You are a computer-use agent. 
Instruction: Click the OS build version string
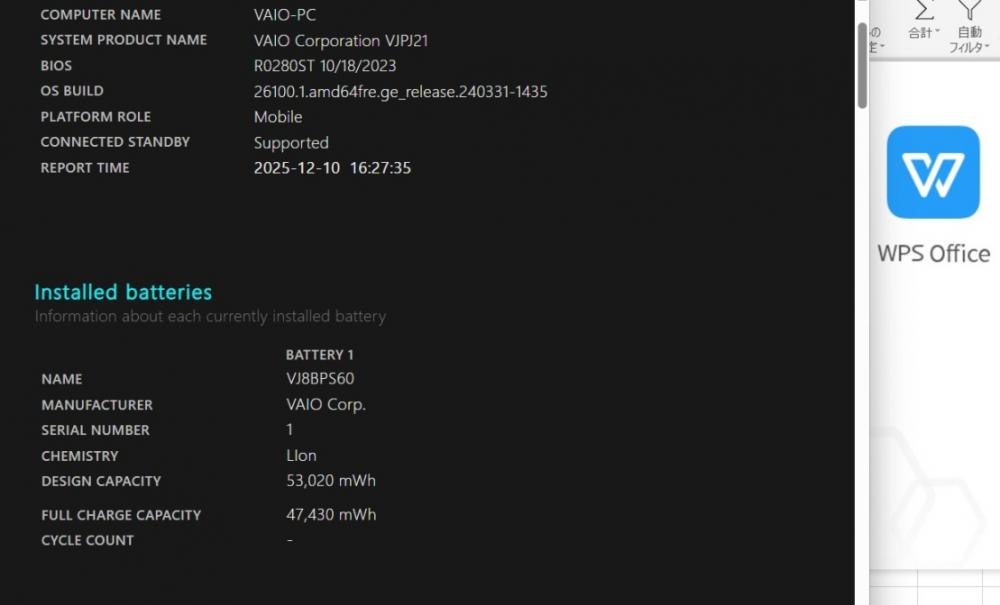coord(400,92)
